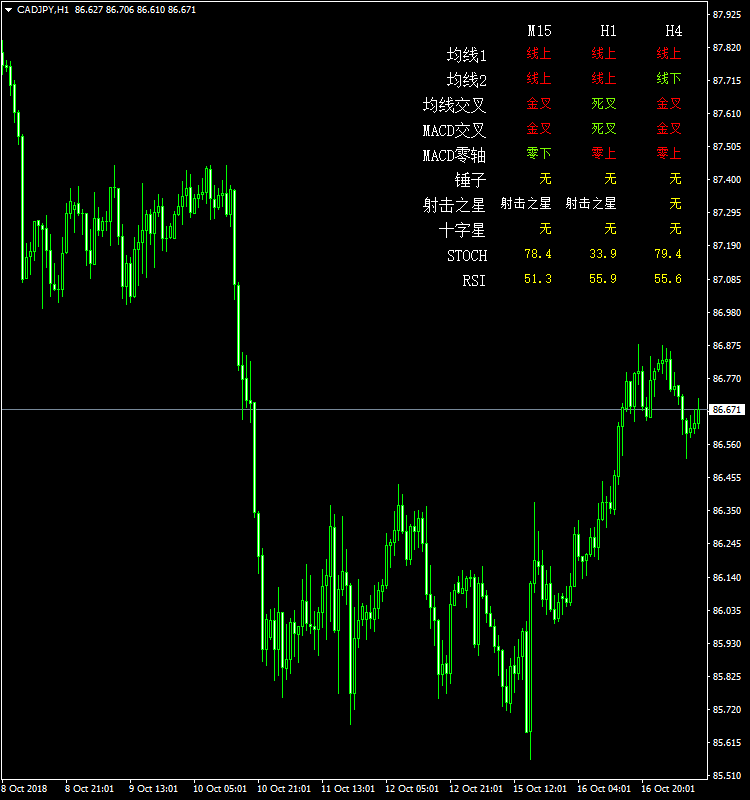
Task: Click time axis label 12 Oct 21:01
Action: click(x=476, y=789)
